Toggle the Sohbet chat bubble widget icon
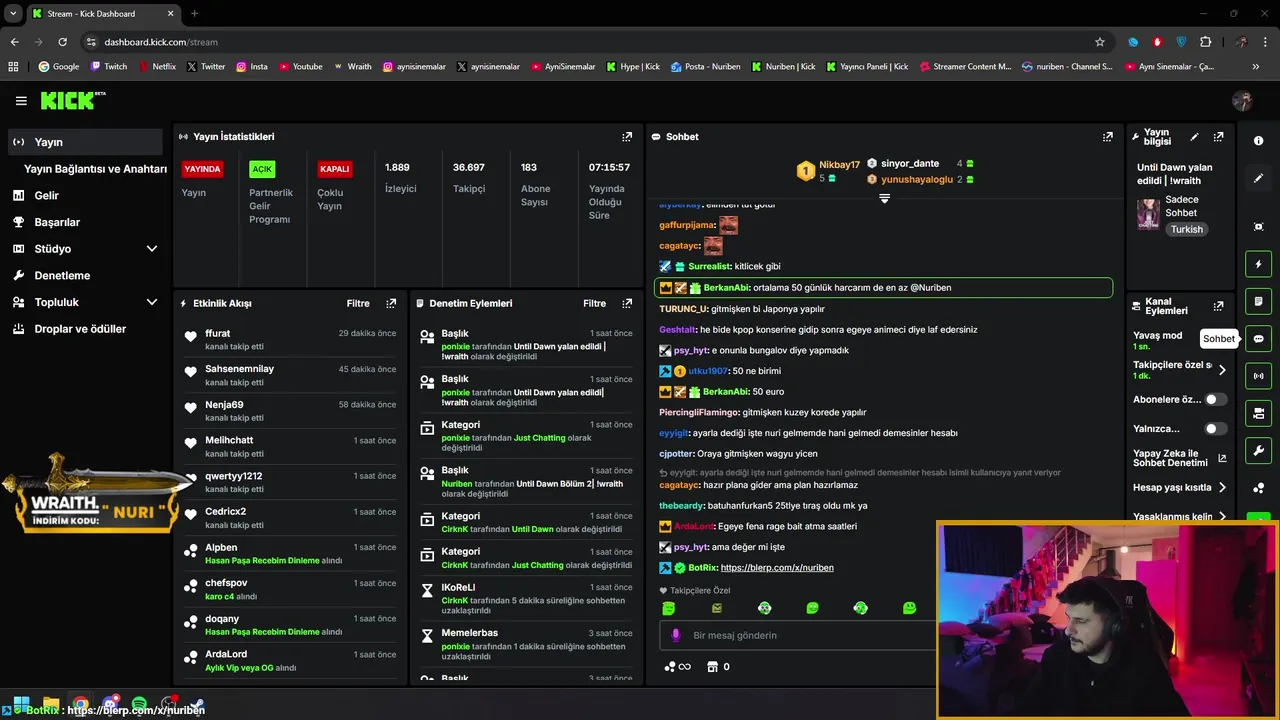Screen dimensions: 1280x720 [1258, 338]
